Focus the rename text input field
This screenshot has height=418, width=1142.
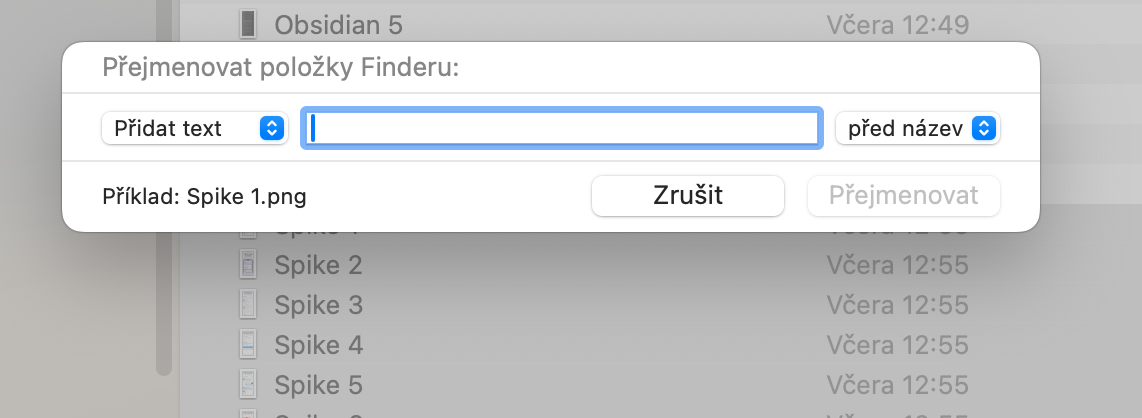562,128
